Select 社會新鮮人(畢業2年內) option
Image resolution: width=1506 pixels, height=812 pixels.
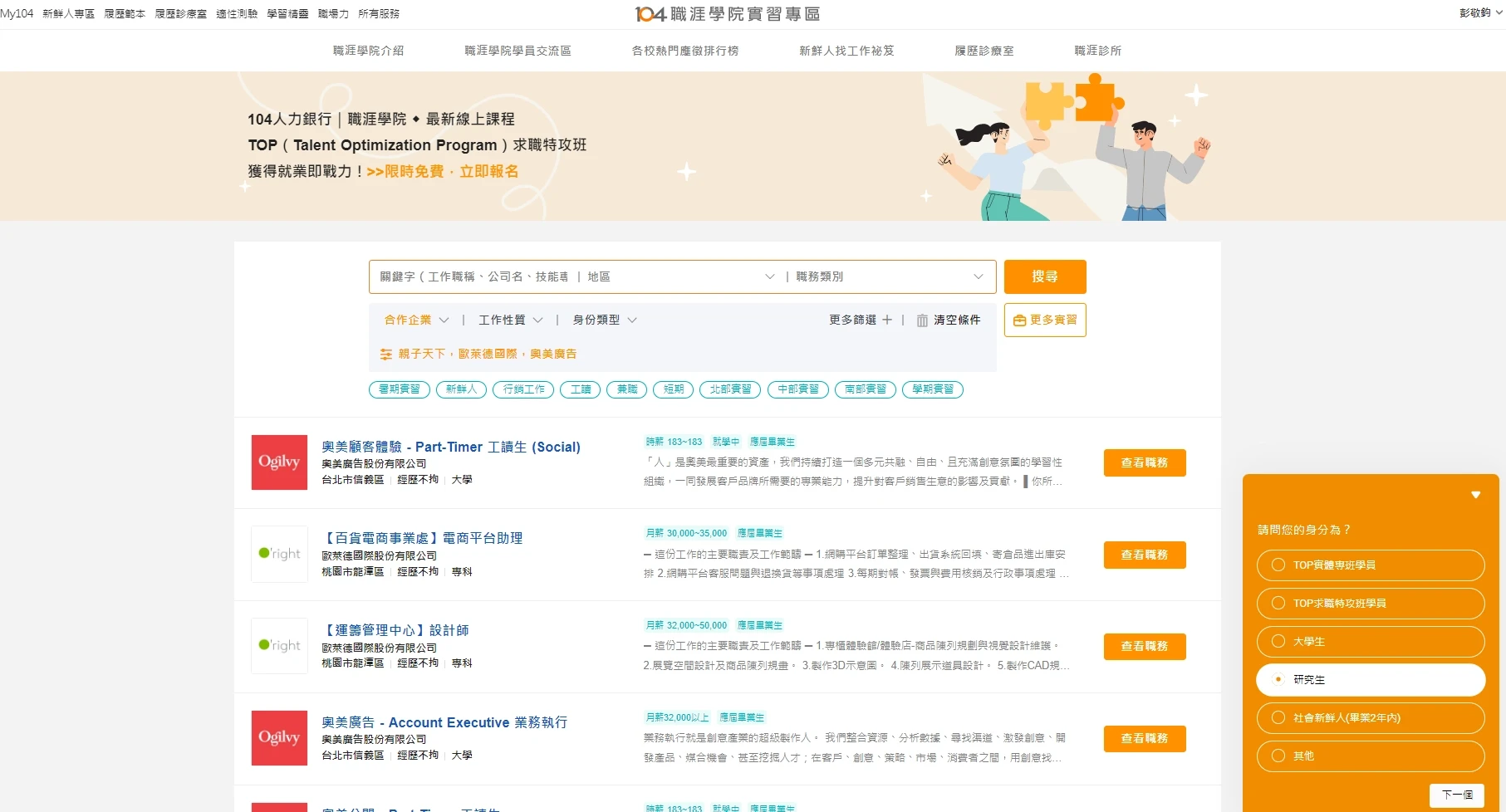[x=1371, y=718]
